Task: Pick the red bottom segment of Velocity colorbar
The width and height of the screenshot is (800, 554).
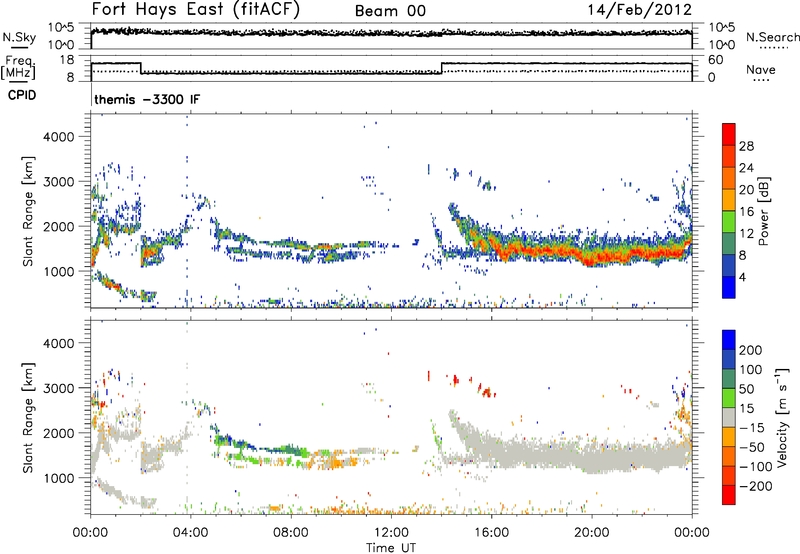Action: (x=729, y=495)
